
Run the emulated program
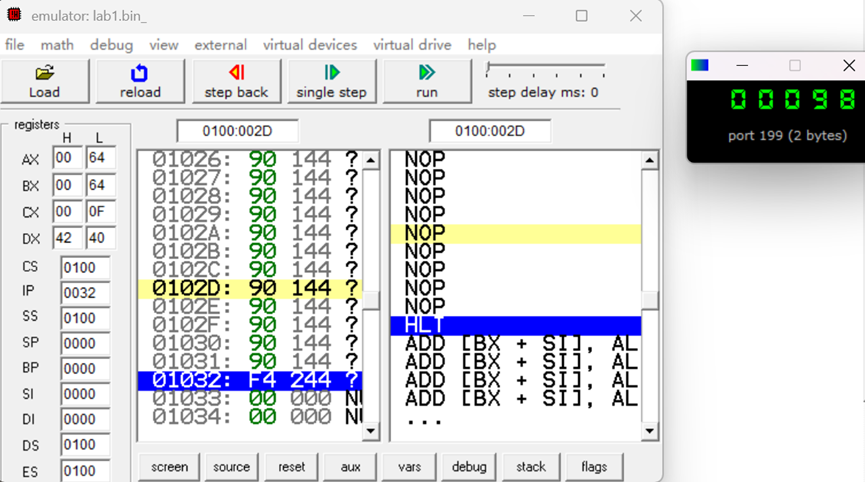click(x=427, y=82)
